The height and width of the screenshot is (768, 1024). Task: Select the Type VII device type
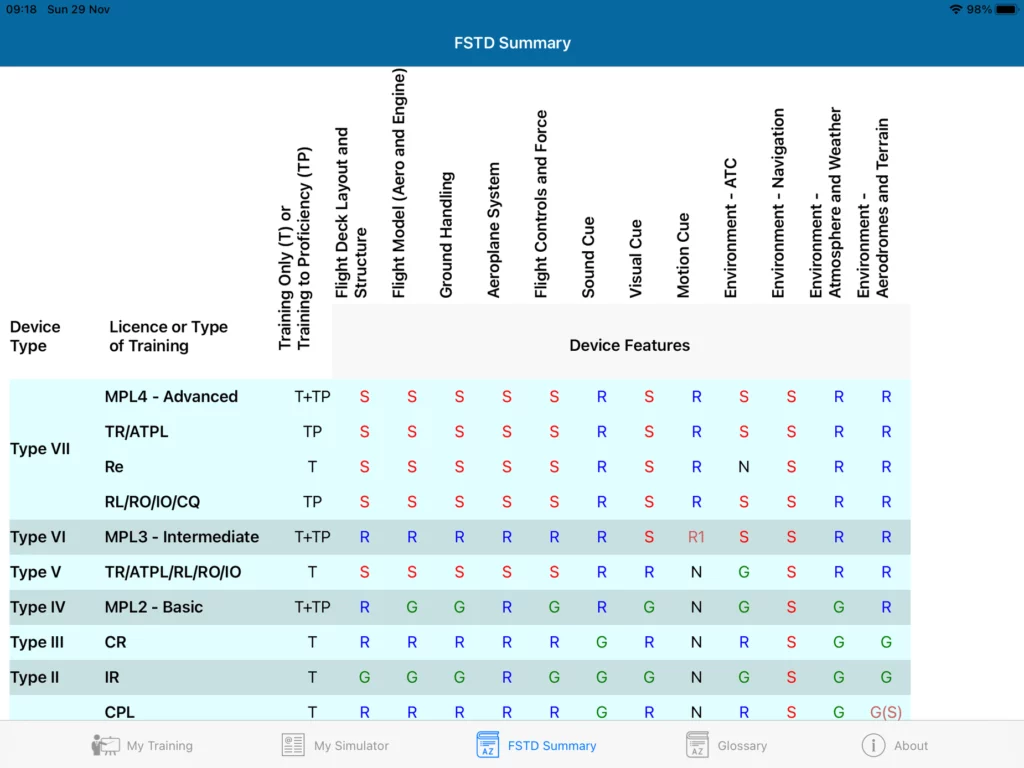click(x=40, y=449)
